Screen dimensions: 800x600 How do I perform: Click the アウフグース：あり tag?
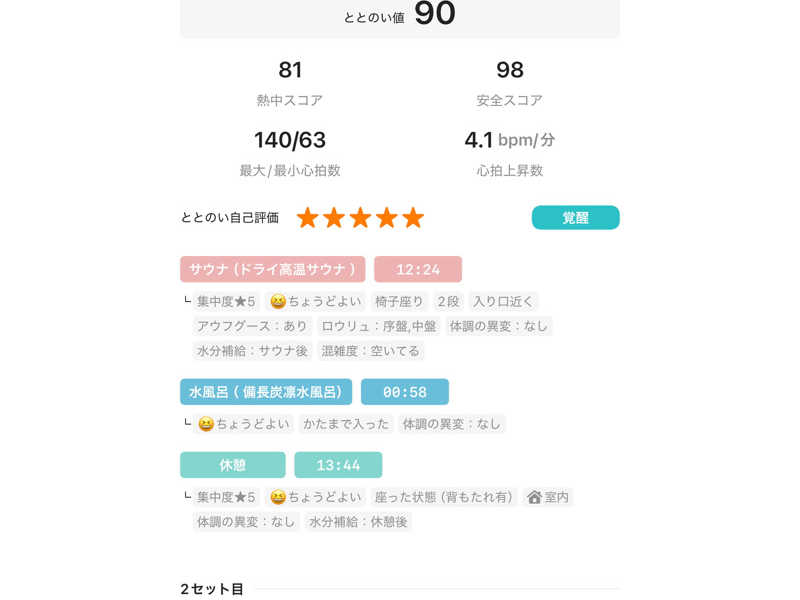click(x=252, y=326)
